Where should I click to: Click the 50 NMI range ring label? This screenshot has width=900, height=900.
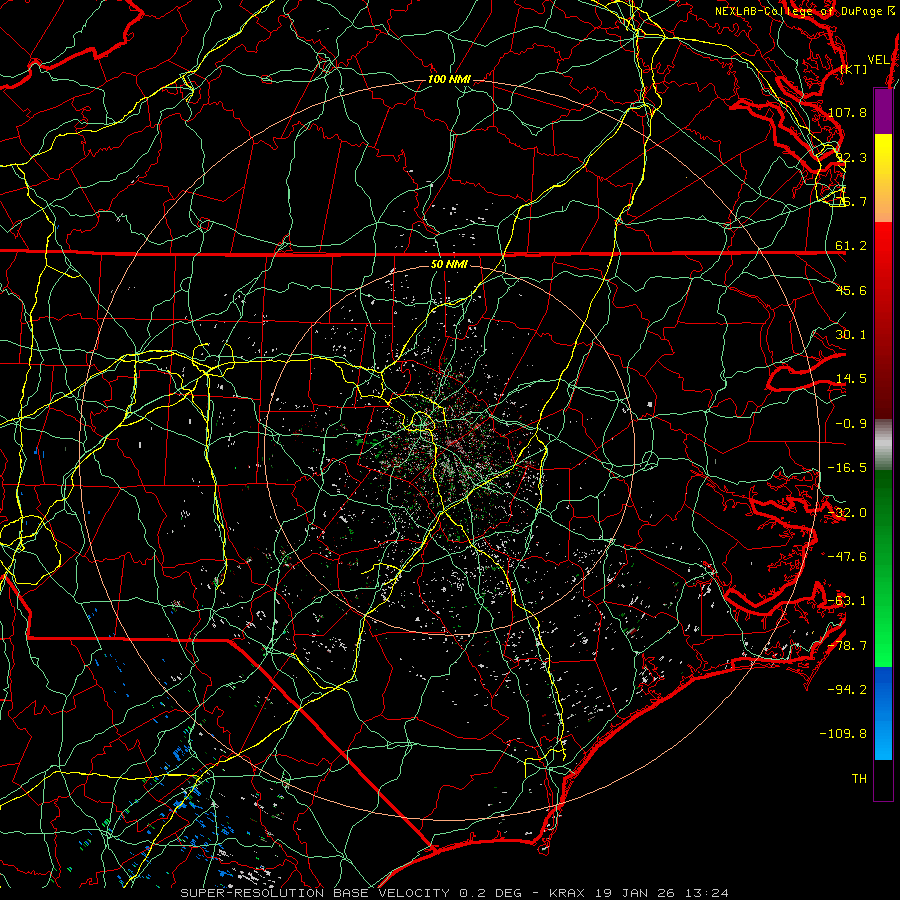449,265
